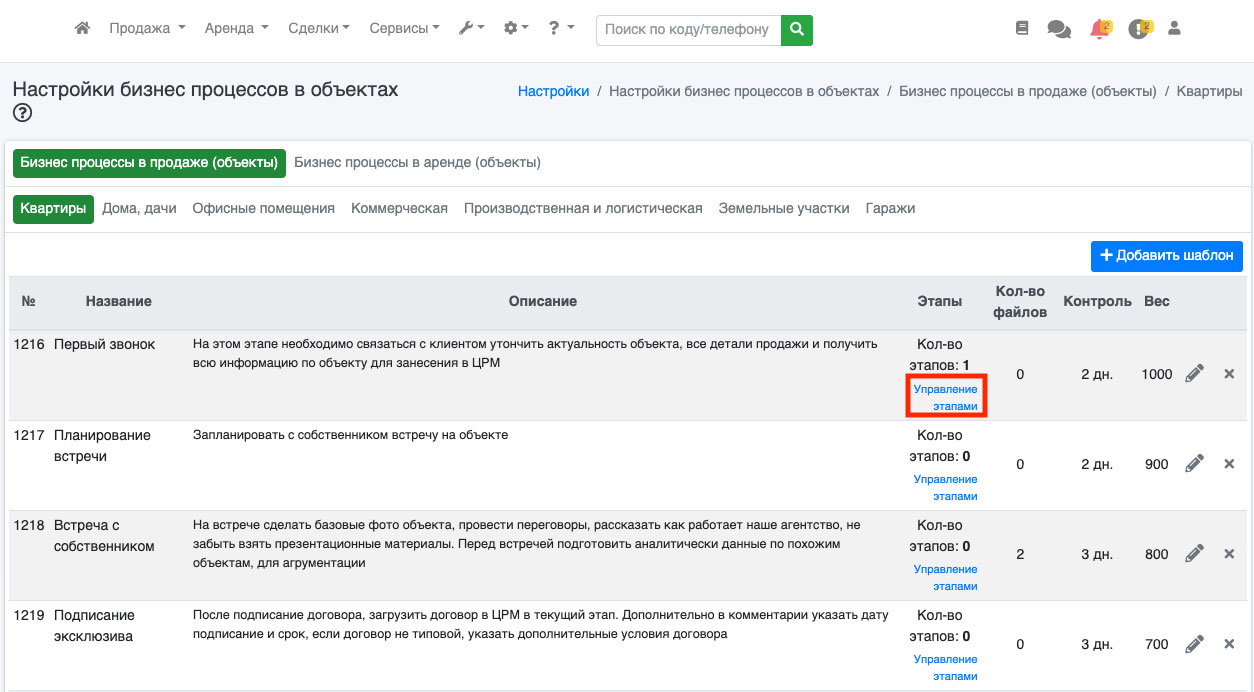Screen dimensions: 1254x692
Task: Click the green search magnifier button
Action: 796,30
